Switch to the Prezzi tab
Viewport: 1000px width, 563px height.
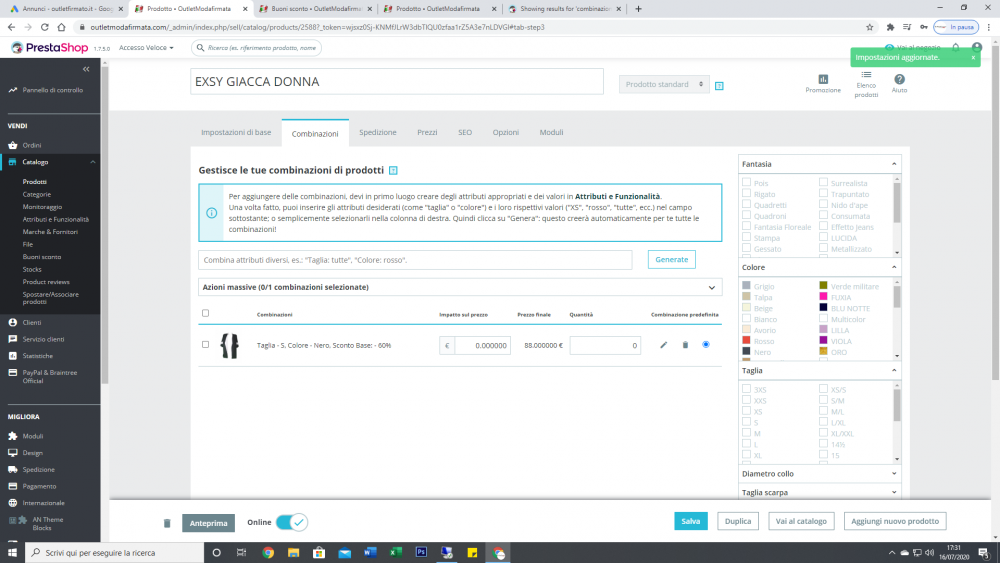(427, 132)
